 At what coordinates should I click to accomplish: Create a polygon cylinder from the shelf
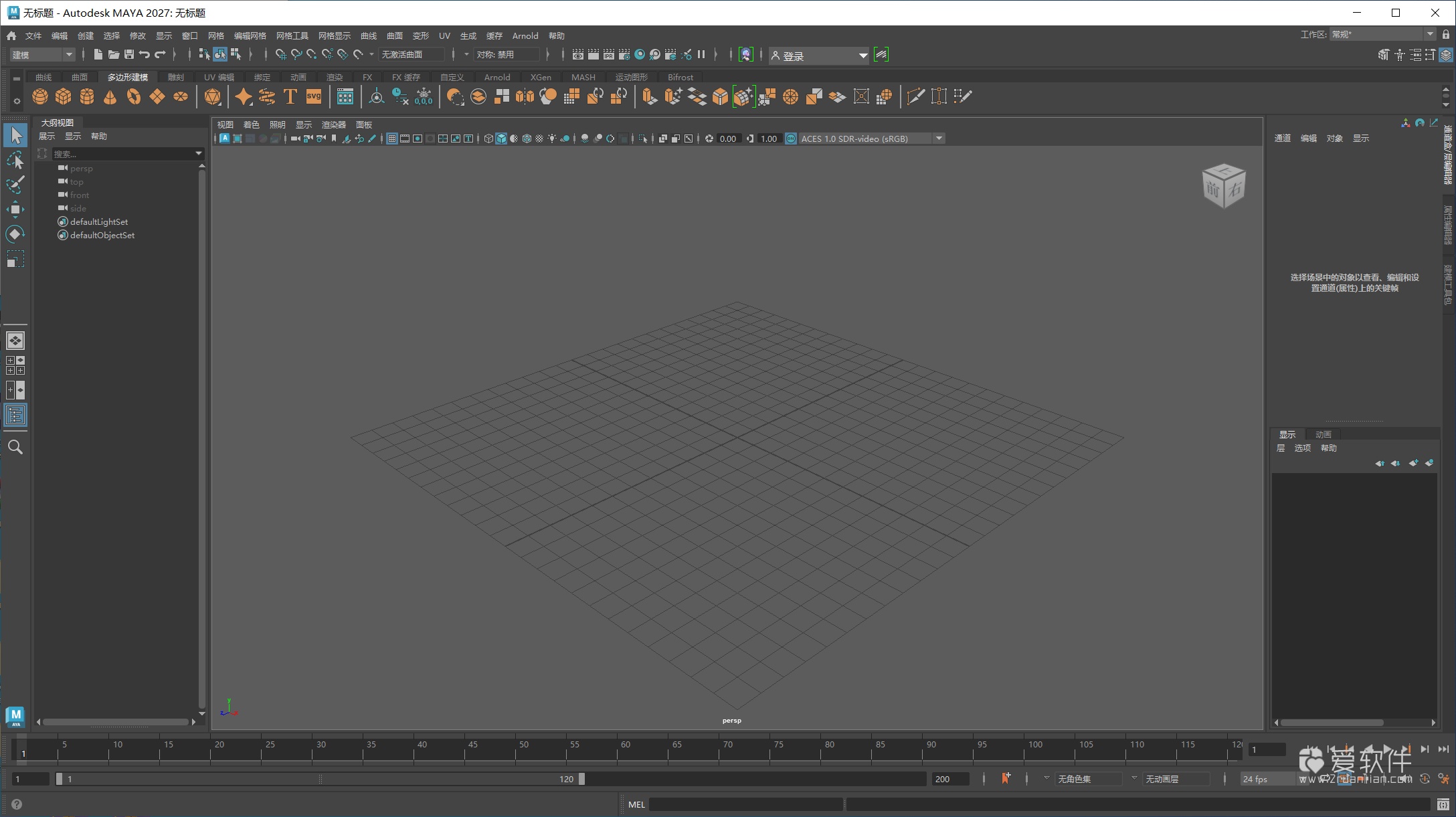tap(86, 97)
